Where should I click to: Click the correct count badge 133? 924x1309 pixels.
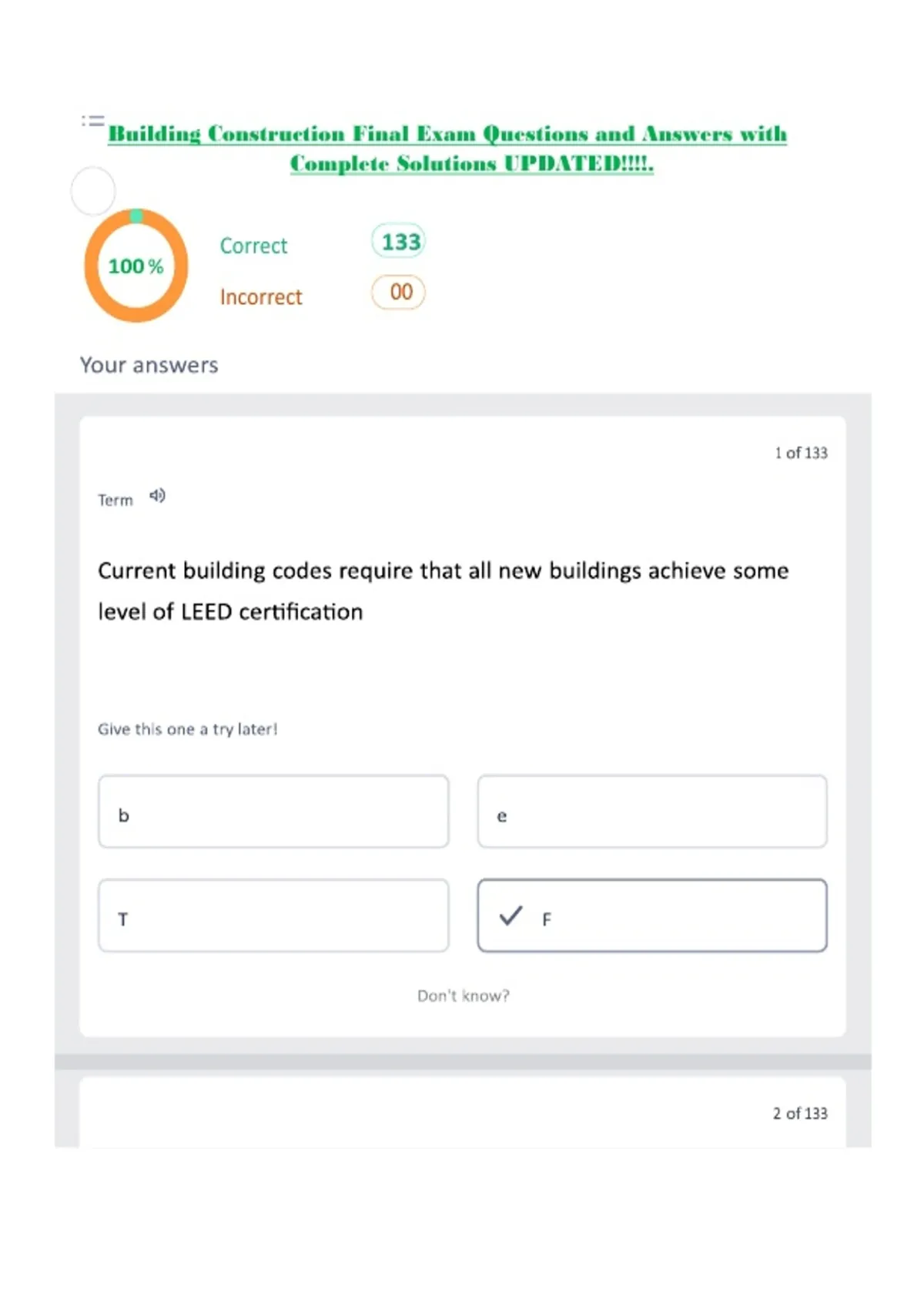399,242
